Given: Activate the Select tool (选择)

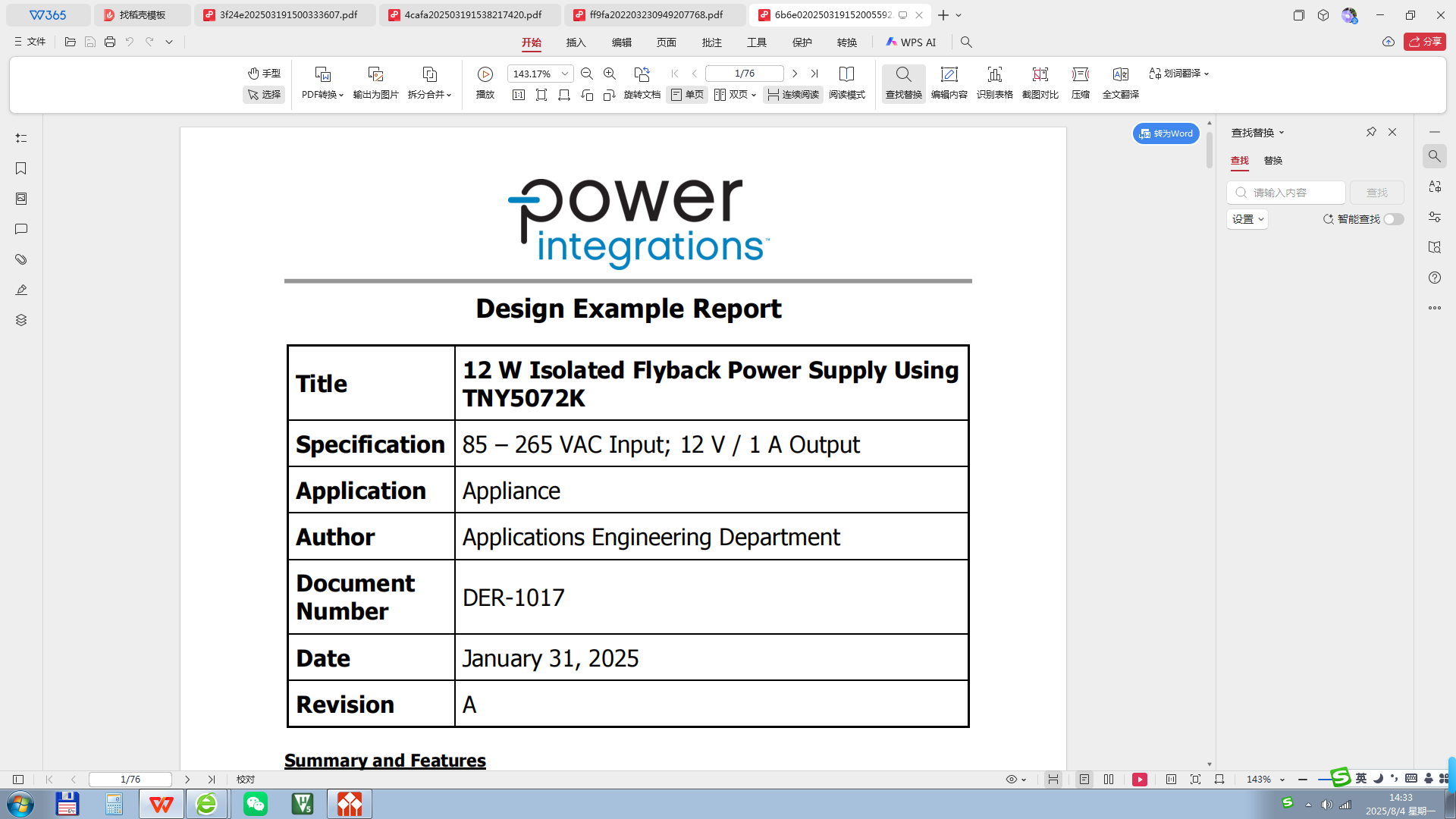Looking at the screenshot, I should pyautogui.click(x=264, y=95).
